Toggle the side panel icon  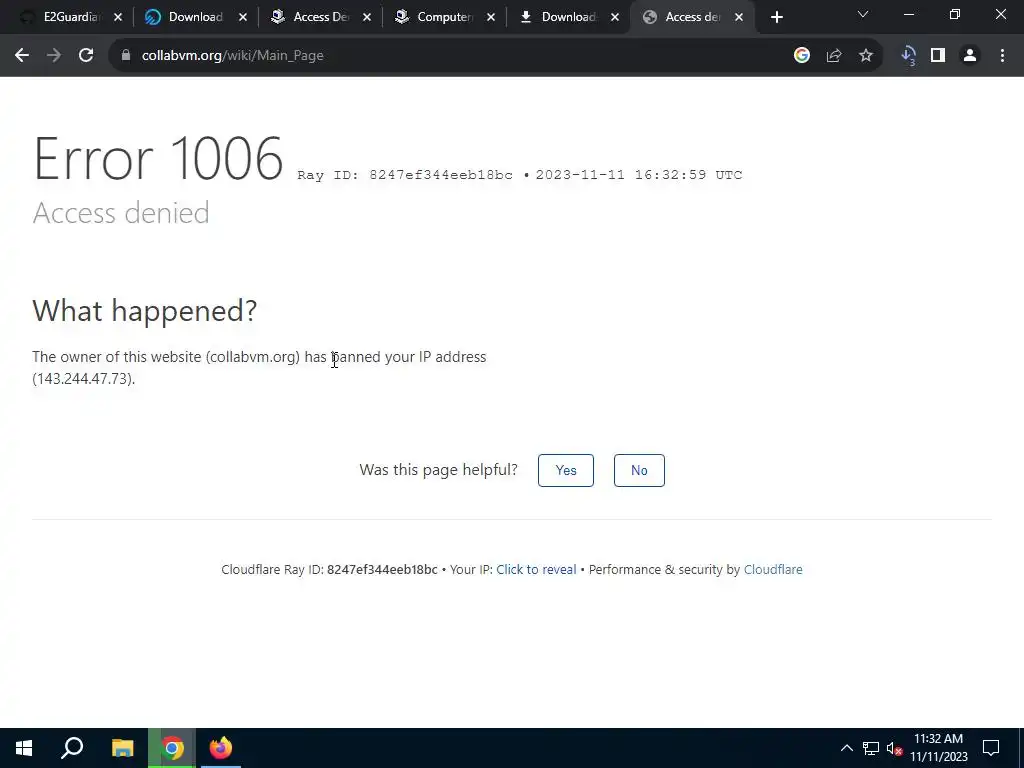(x=938, y=56)
